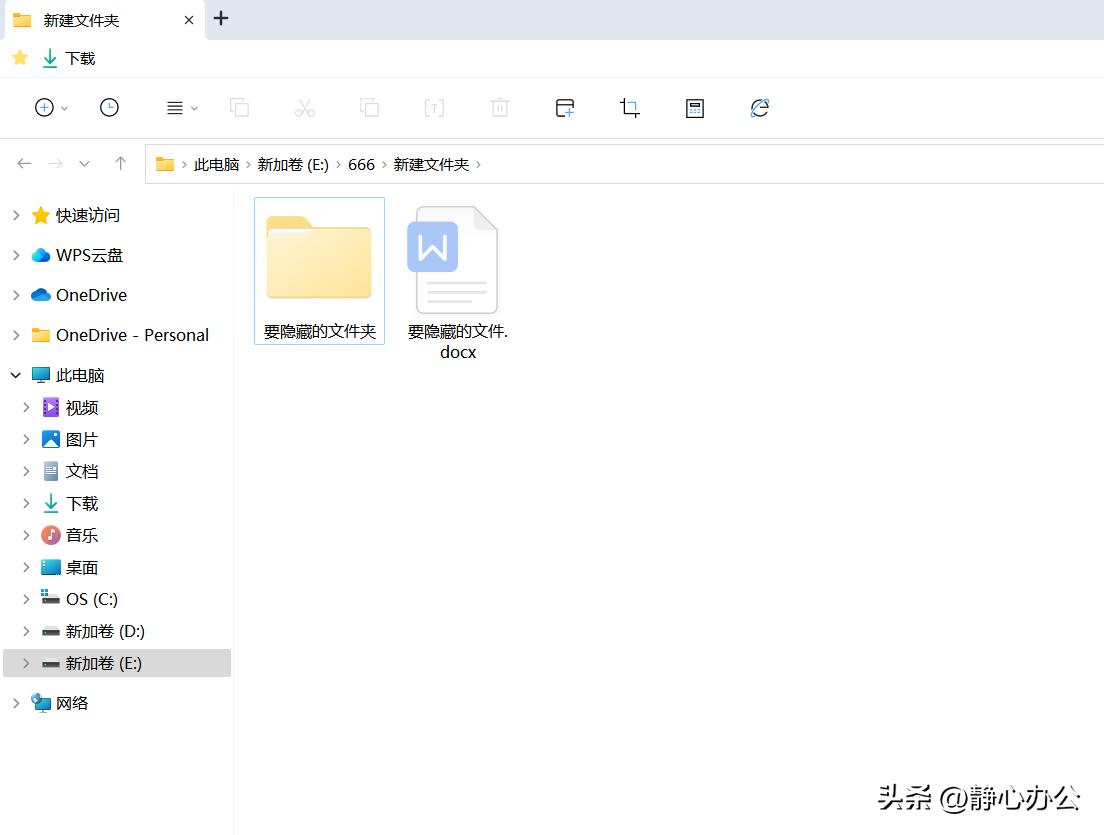Collapse the 此电脑 tree node
Screen dimensions: 1104x835
14,375
